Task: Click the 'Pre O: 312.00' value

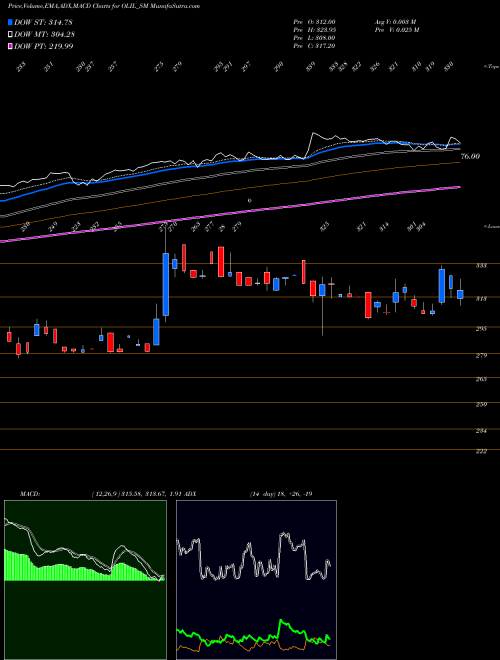Action: (x=314, y=22)
